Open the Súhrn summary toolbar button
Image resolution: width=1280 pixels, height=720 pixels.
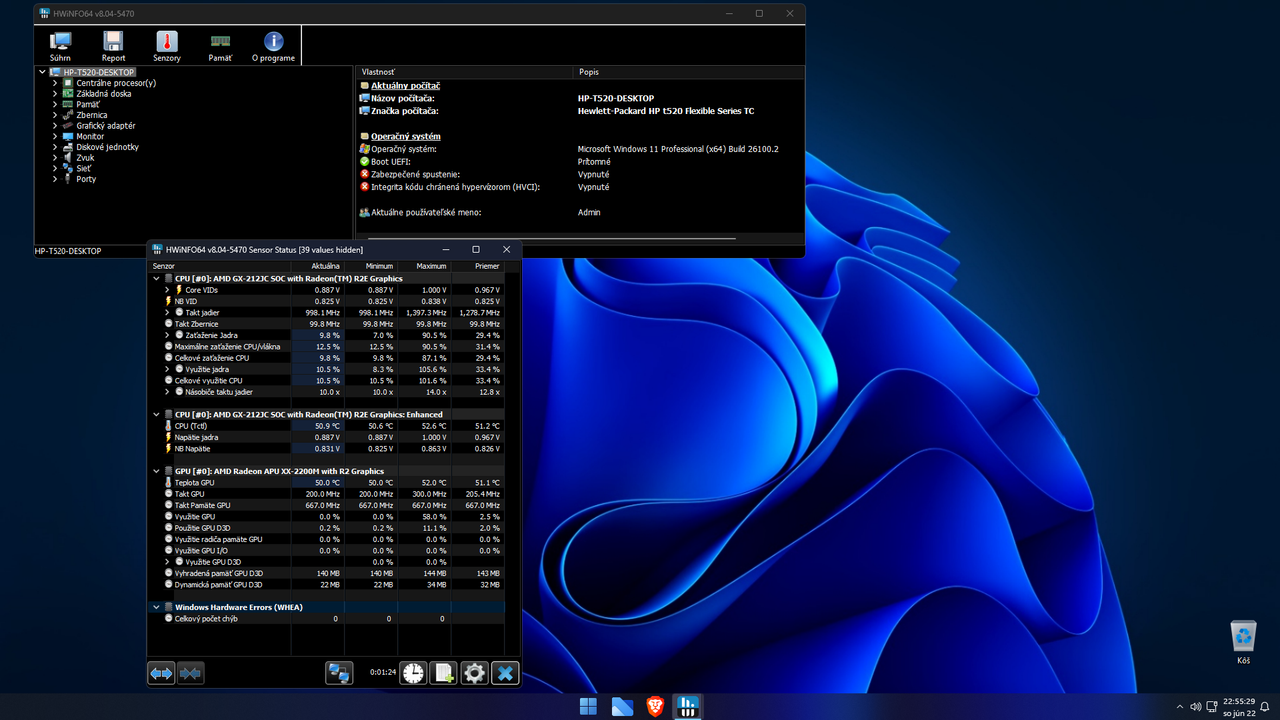pyautogui.click(x=61, y=46)
